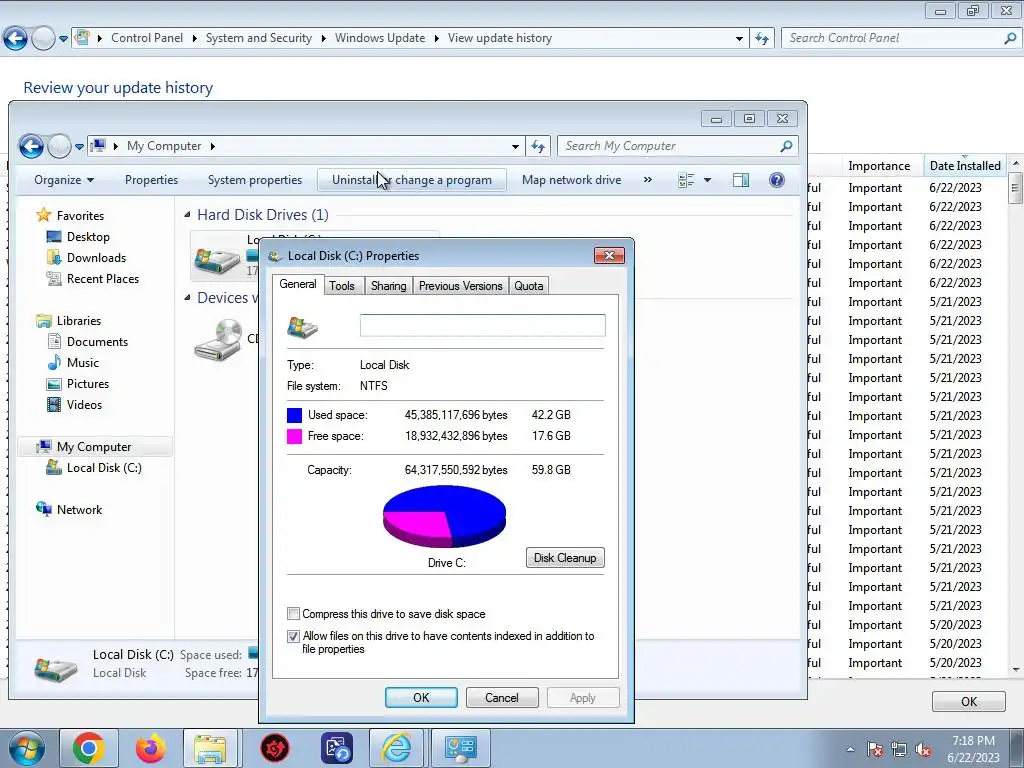Viewport: 1024px width, 768px height.
Task: Click the network tray icon
Action: pos(899,750)
